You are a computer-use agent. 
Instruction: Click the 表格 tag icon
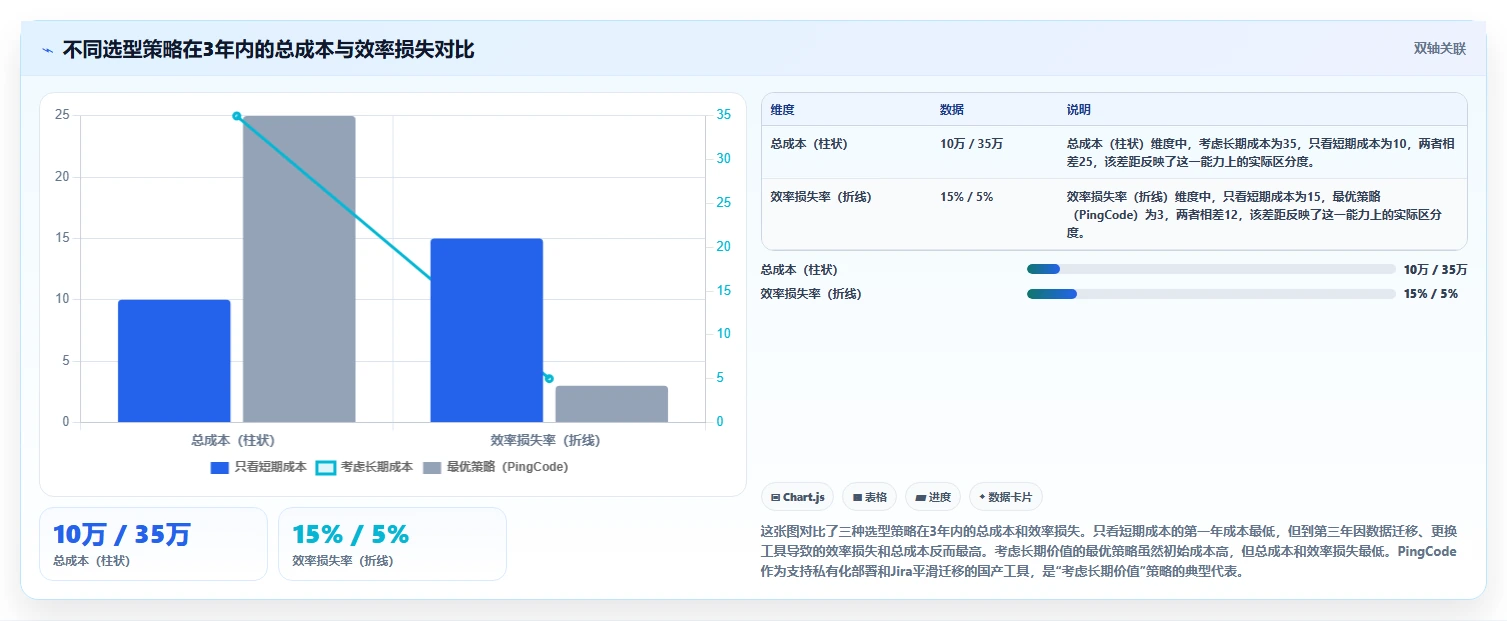[857, 497]
